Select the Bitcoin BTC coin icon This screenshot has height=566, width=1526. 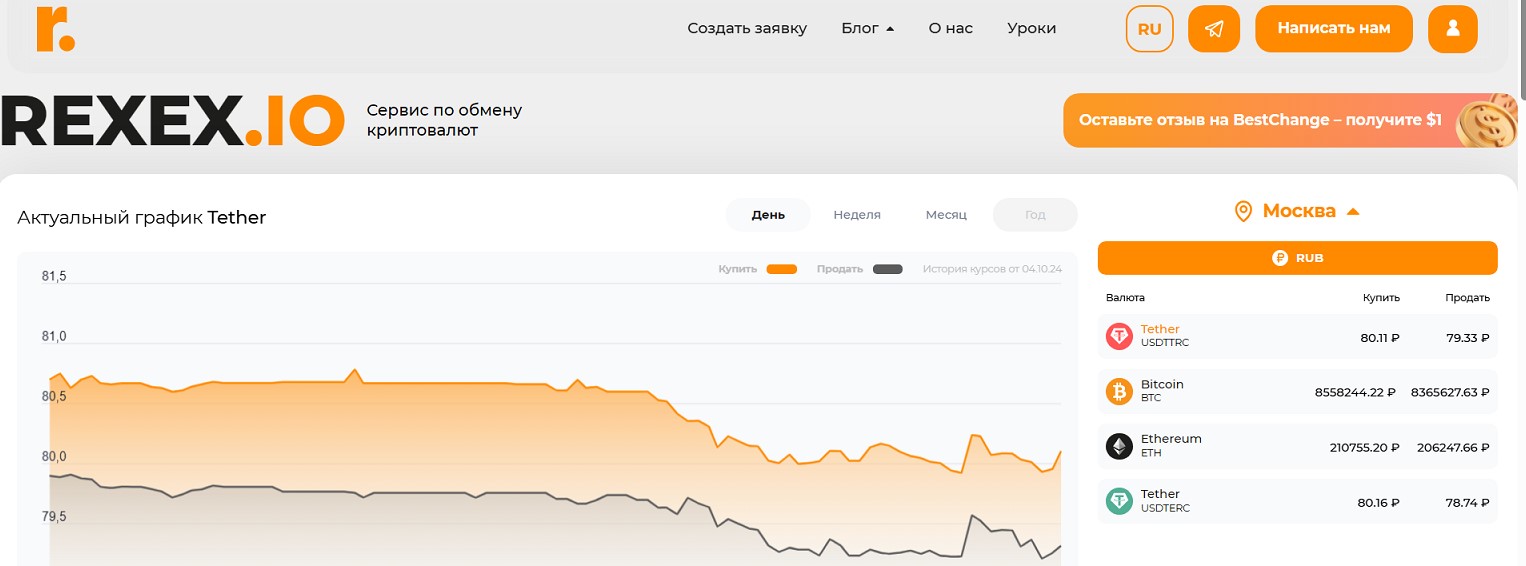pyautogui.click(x=1119, y=391)
